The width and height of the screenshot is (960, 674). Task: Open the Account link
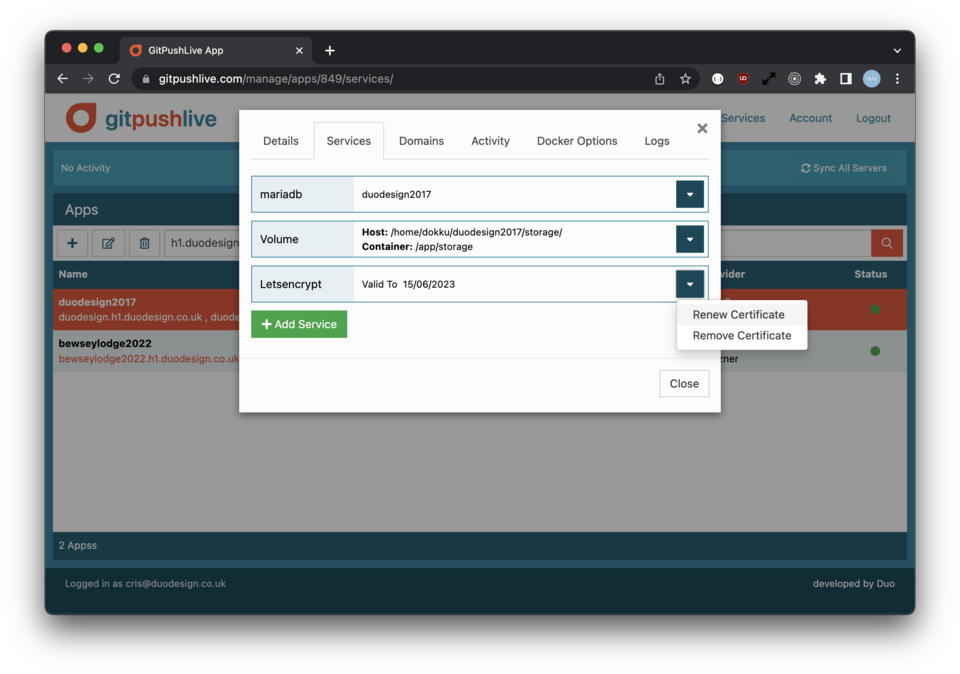810,118
